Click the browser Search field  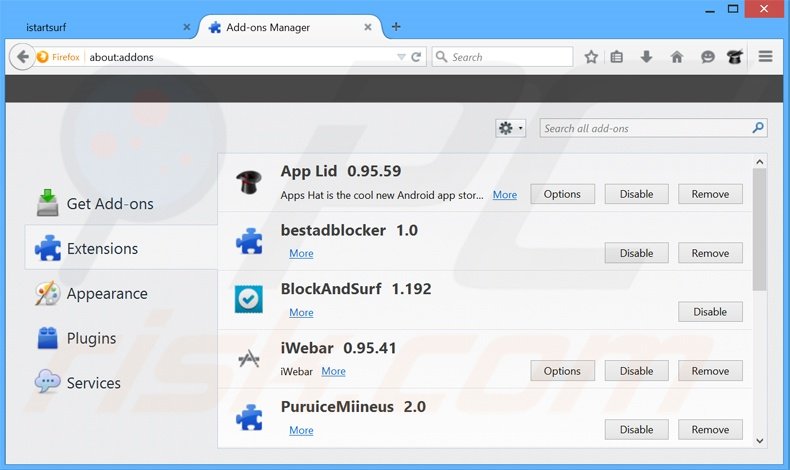coord(502,57)
